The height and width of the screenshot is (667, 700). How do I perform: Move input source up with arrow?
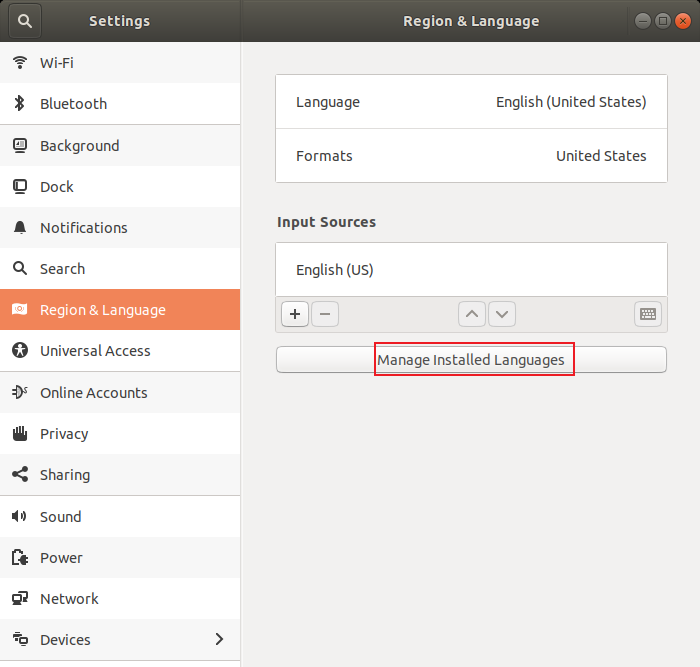pyautogui.click(x=472, y=314)
